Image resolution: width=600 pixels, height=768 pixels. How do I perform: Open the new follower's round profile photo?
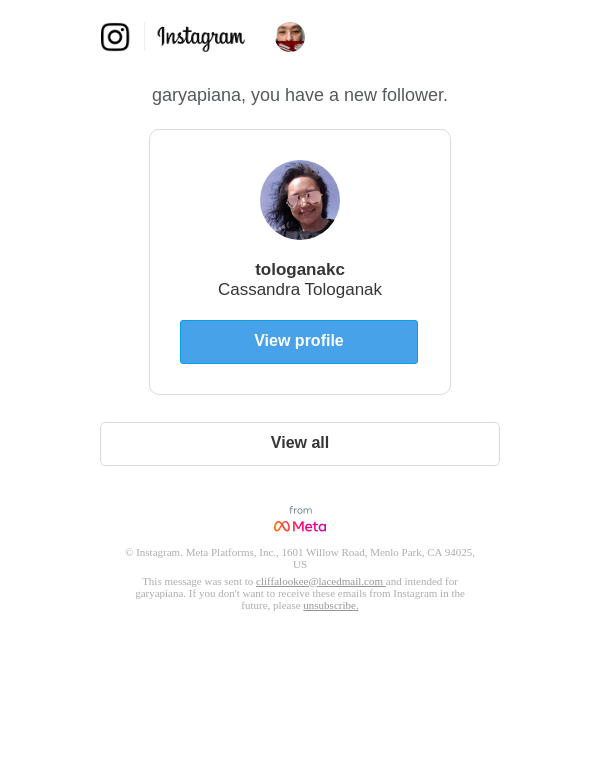coord(300,200)
